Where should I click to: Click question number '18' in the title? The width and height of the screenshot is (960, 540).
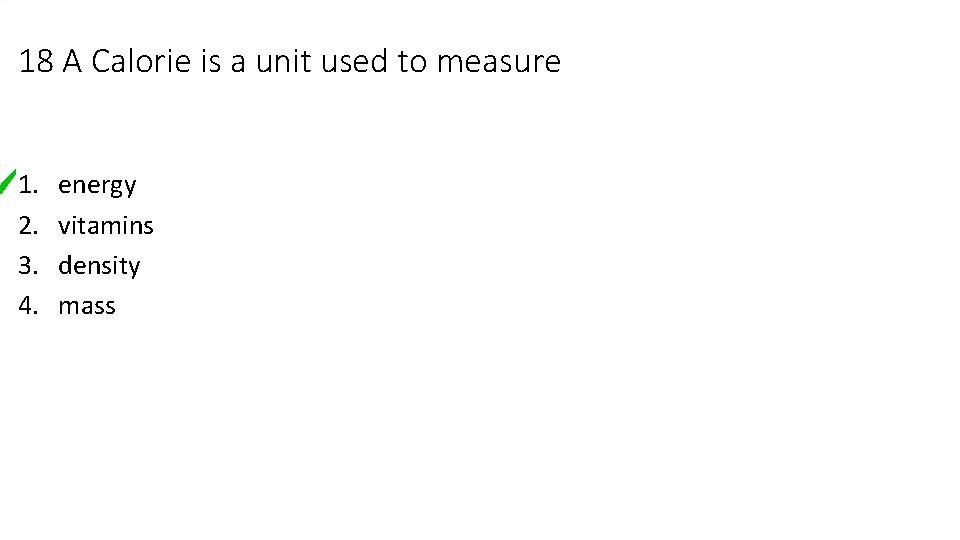36,62
